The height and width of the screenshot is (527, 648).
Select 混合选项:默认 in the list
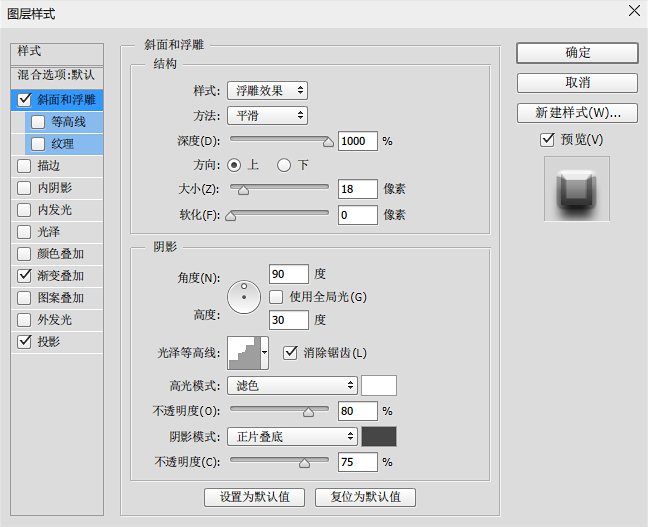[x=57, y=76]
